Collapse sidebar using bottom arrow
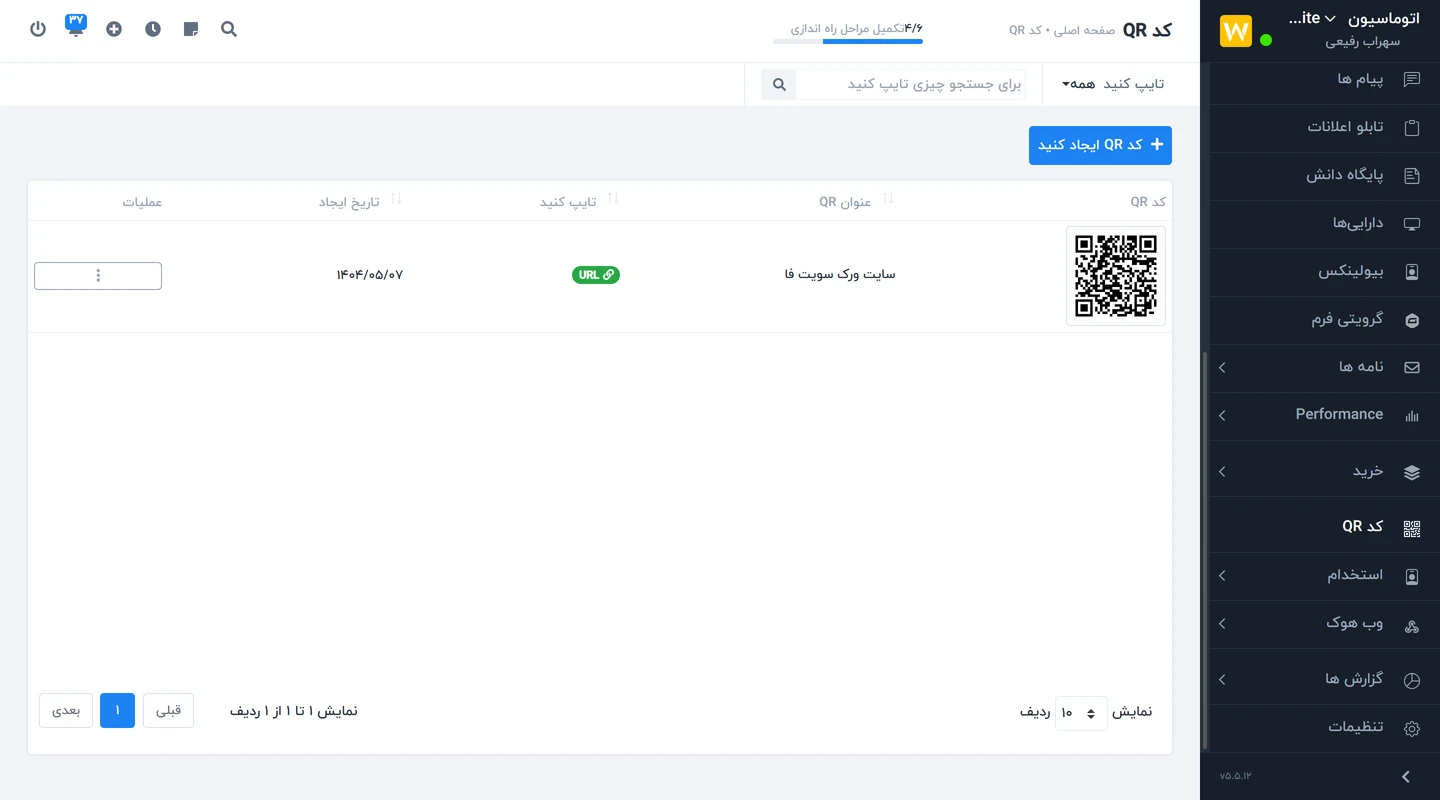 (x=1406, y=776)
